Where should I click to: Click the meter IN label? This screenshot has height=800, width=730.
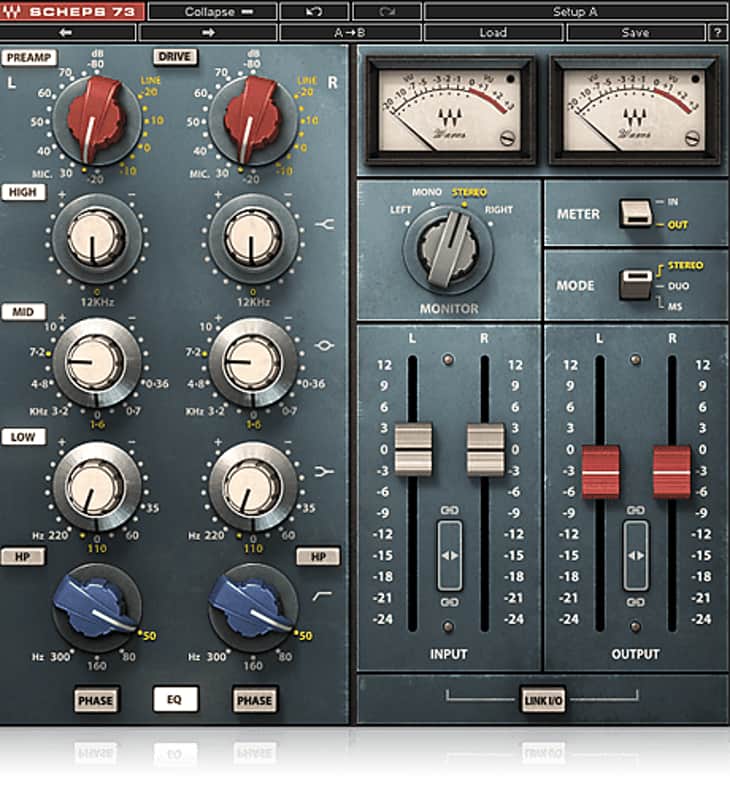tap(673, 202)
